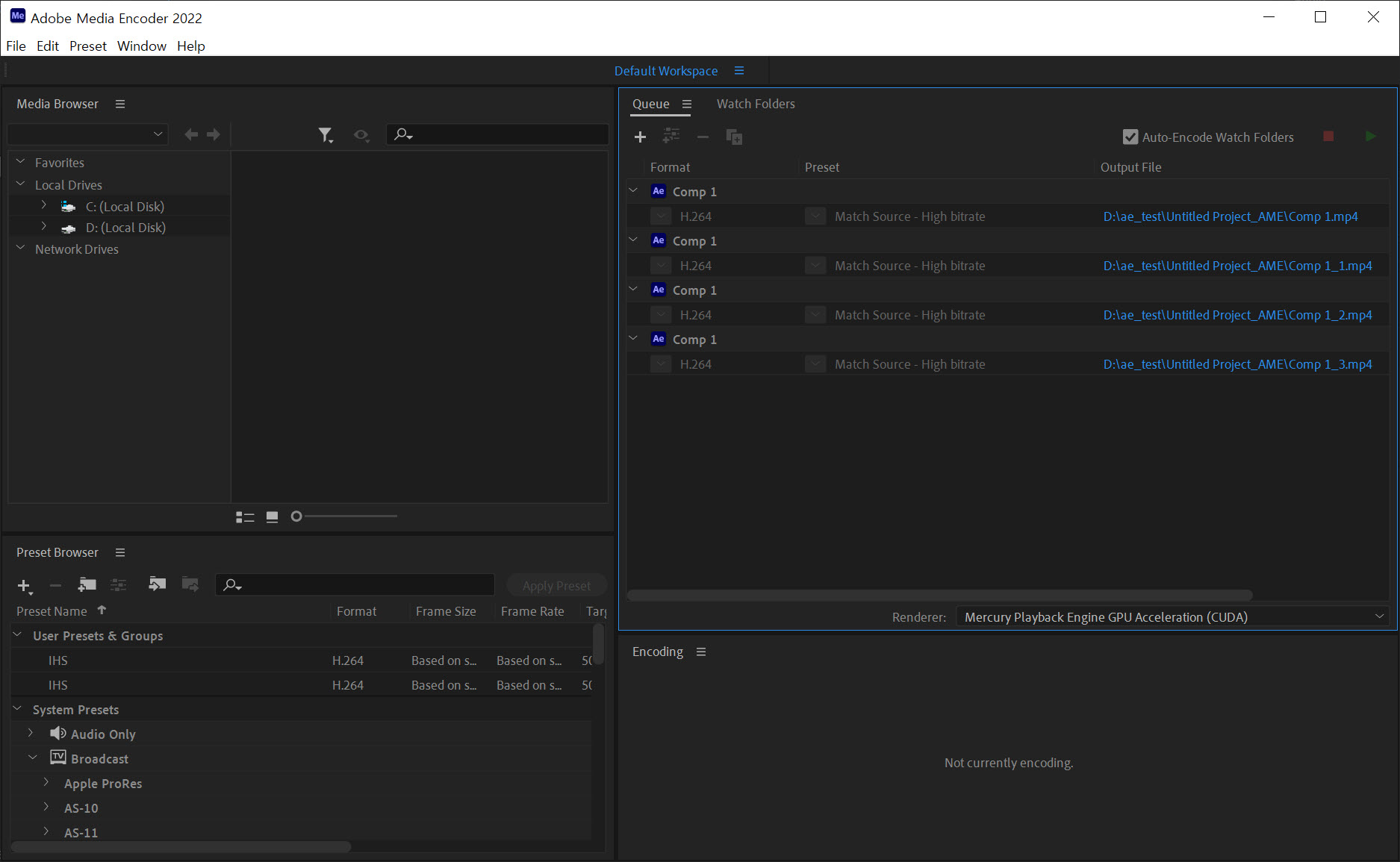Click the green Start Queue play button

pyautogui.click(x=1370, y=136)
